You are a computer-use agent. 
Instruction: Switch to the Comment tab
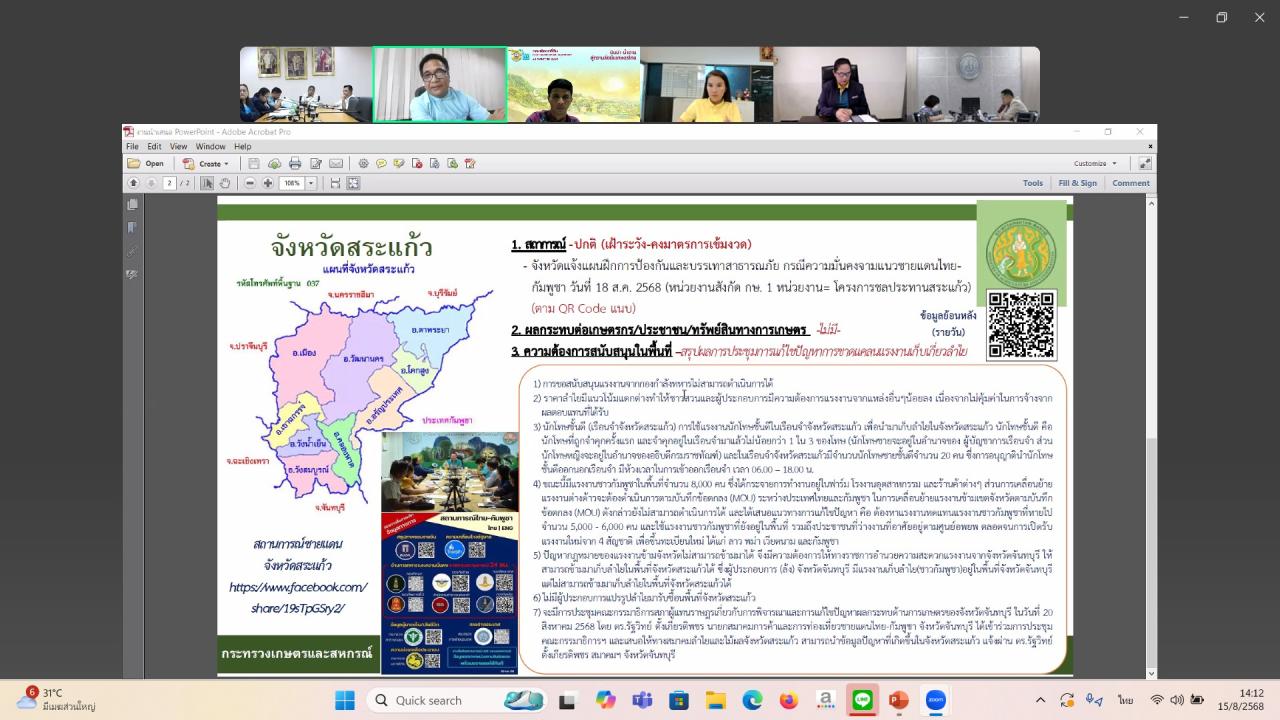click(x=1132, y=183)
